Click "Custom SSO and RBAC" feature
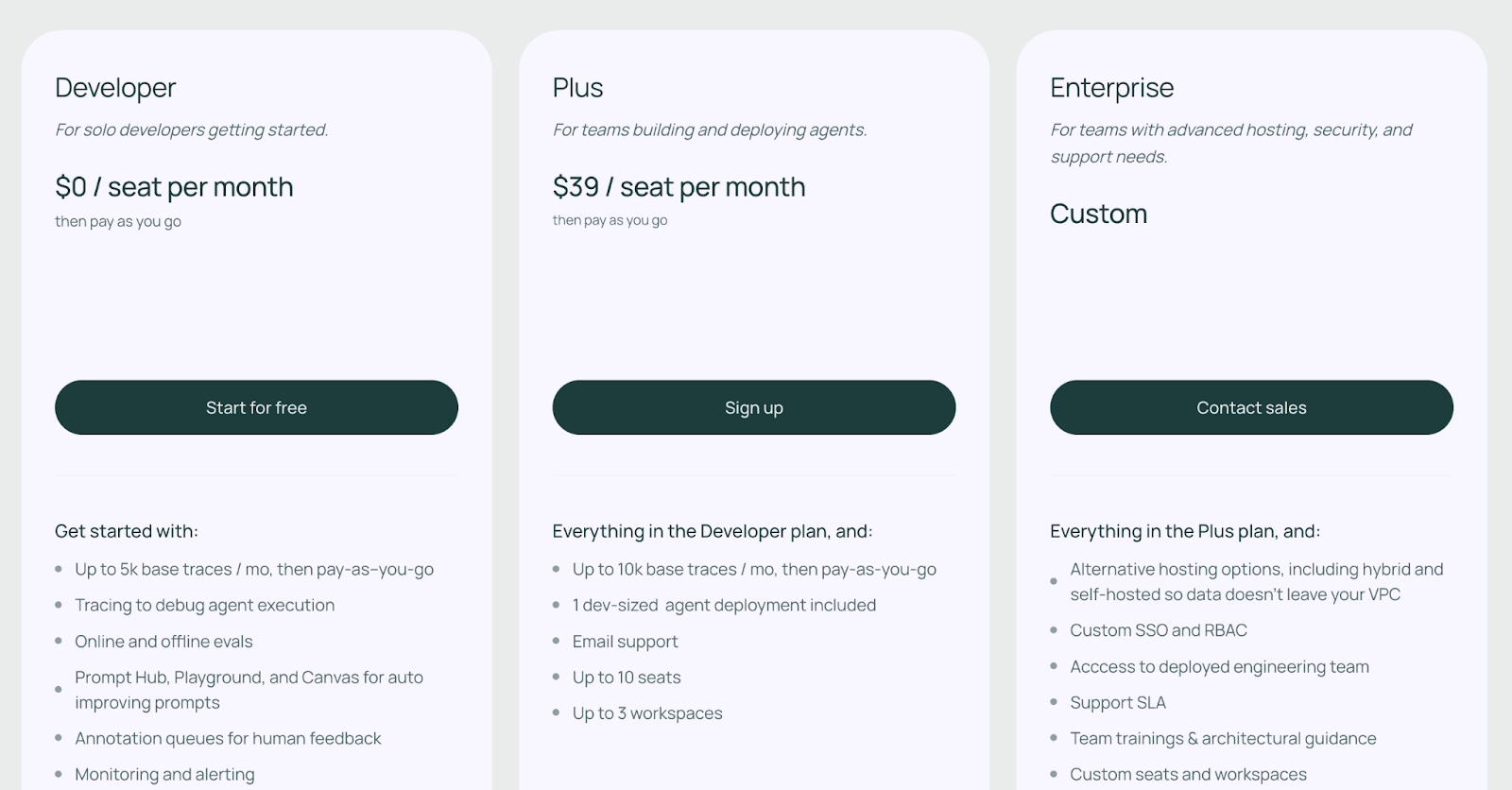The image size is (1512, 790). click(1158, 630)
